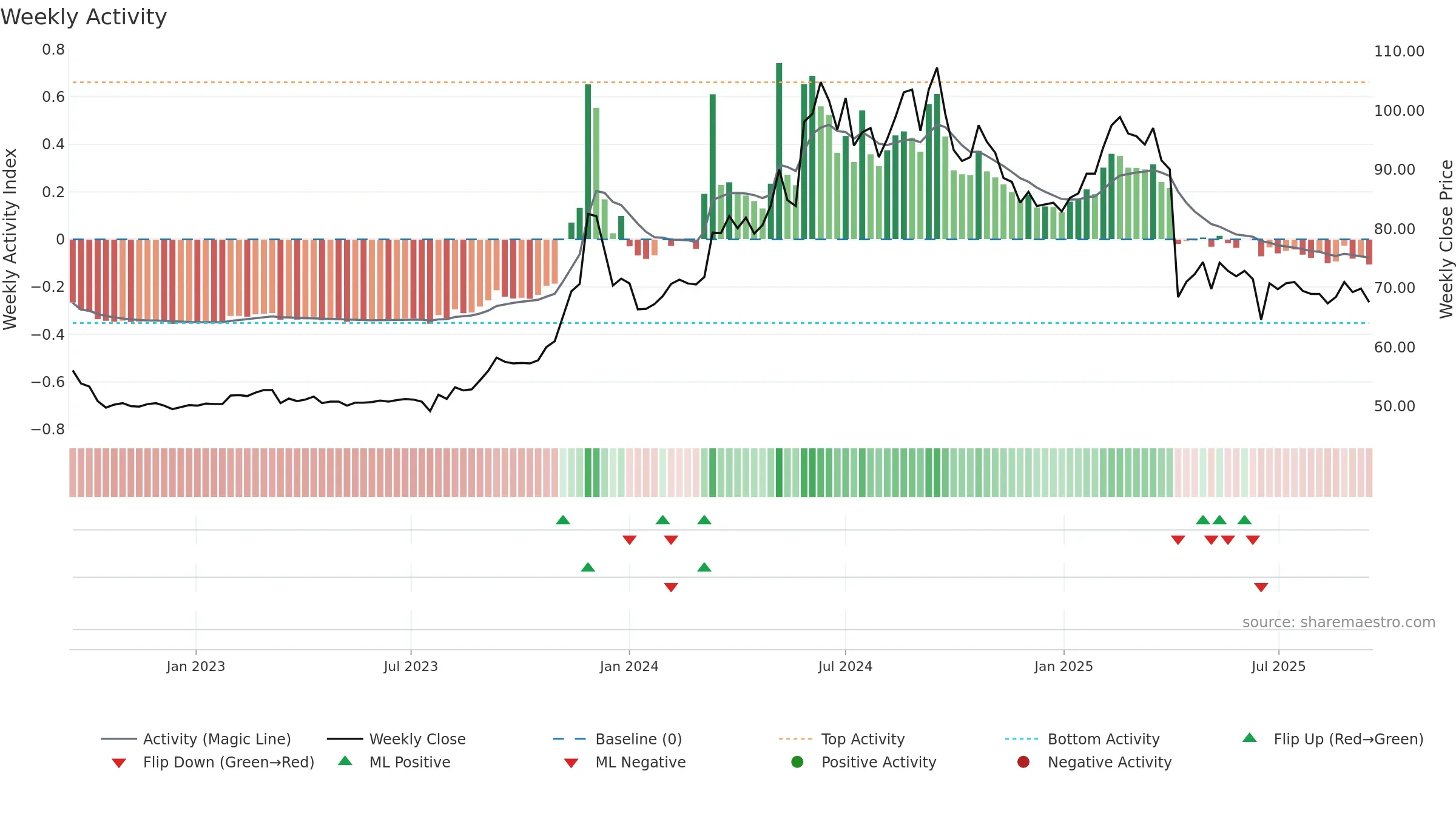The image size is (1456, 819).
Task: Click the Jan 2023 x-axis label
Action: pyautogui.click(x=195, y=666)
